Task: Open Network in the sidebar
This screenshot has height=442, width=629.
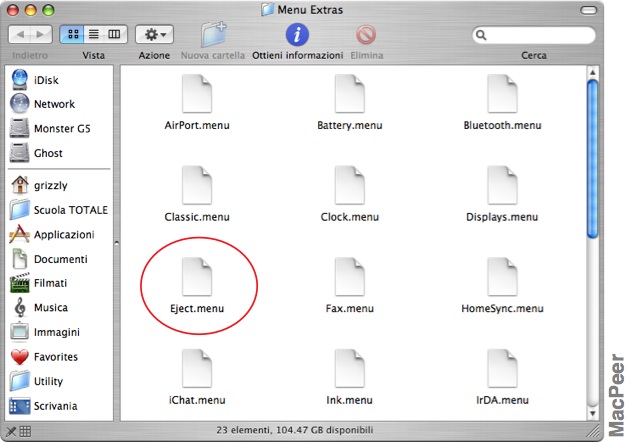Action: (x=43, y=104)
